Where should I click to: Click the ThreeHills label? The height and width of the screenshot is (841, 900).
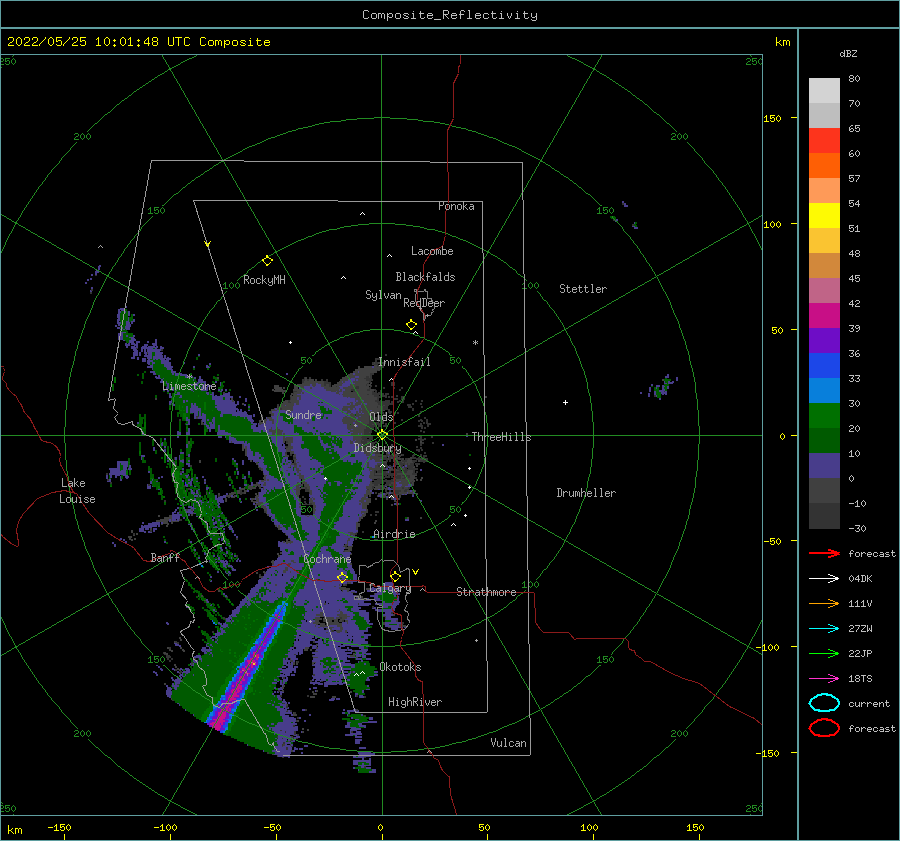[x=501, y=437]
